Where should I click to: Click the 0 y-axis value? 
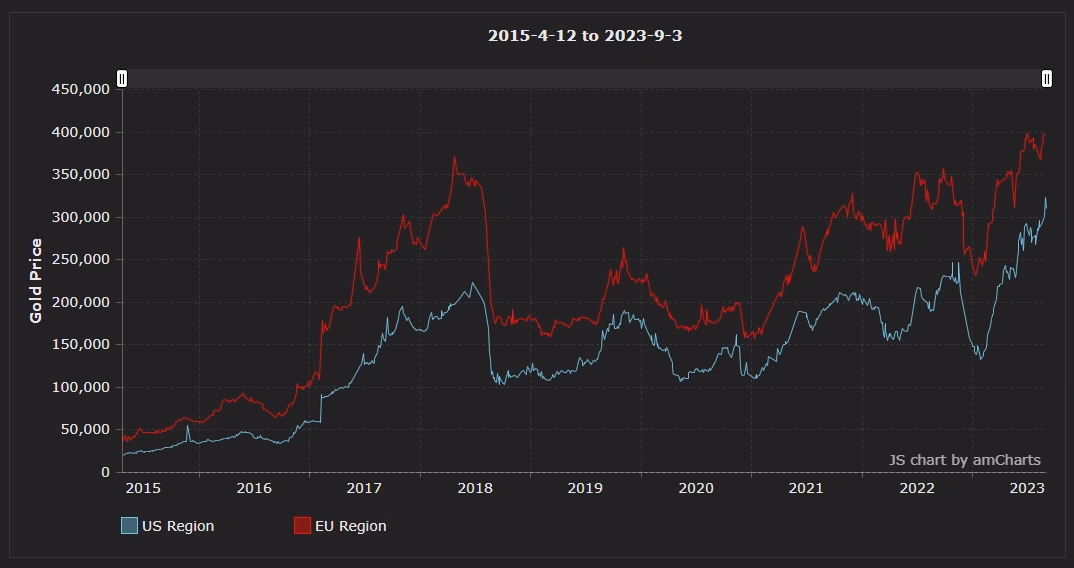pos(105,472)
